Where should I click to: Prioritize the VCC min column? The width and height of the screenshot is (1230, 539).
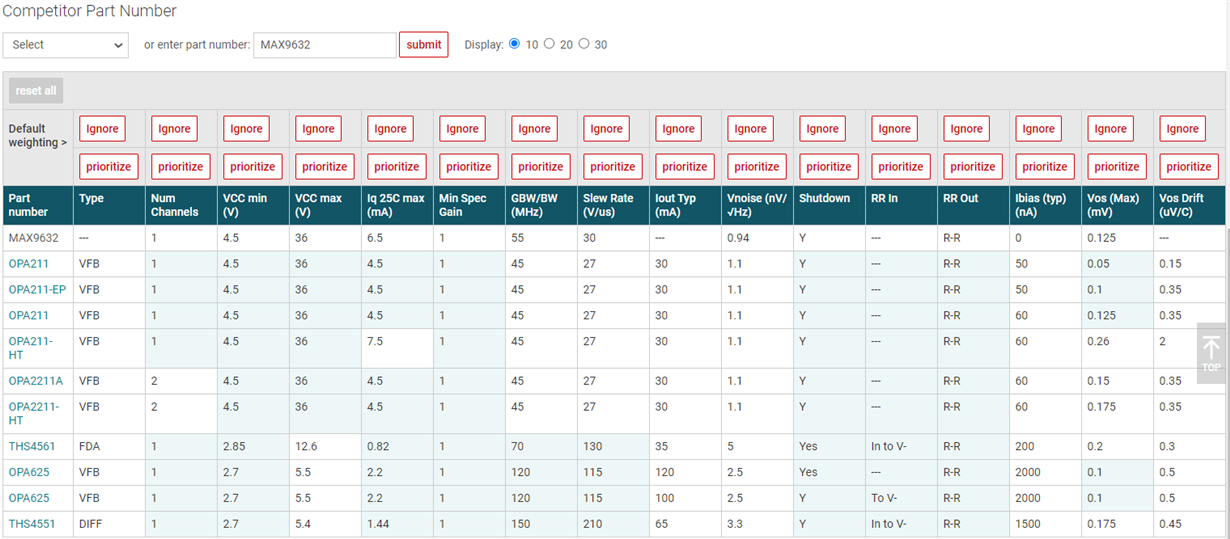pyautogui.click(x=252, y=167)
